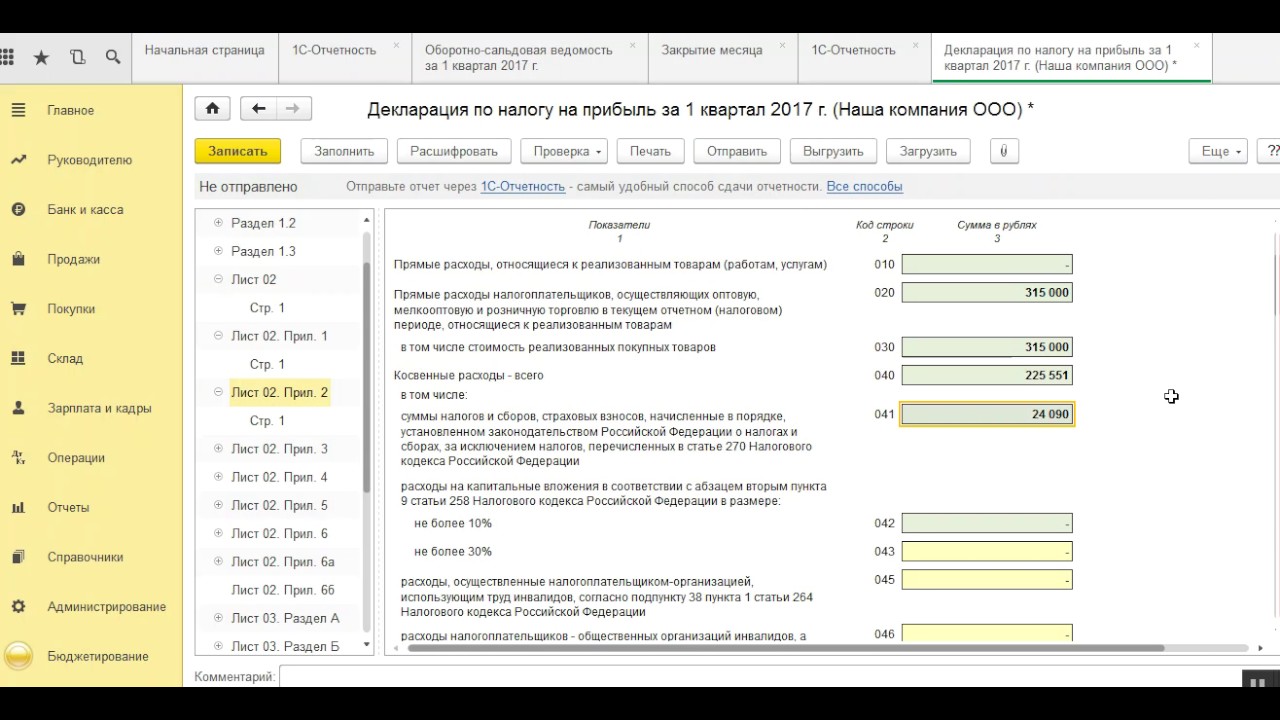
Task: Click line 020 amount field 315 000
Action: point(987,293)
